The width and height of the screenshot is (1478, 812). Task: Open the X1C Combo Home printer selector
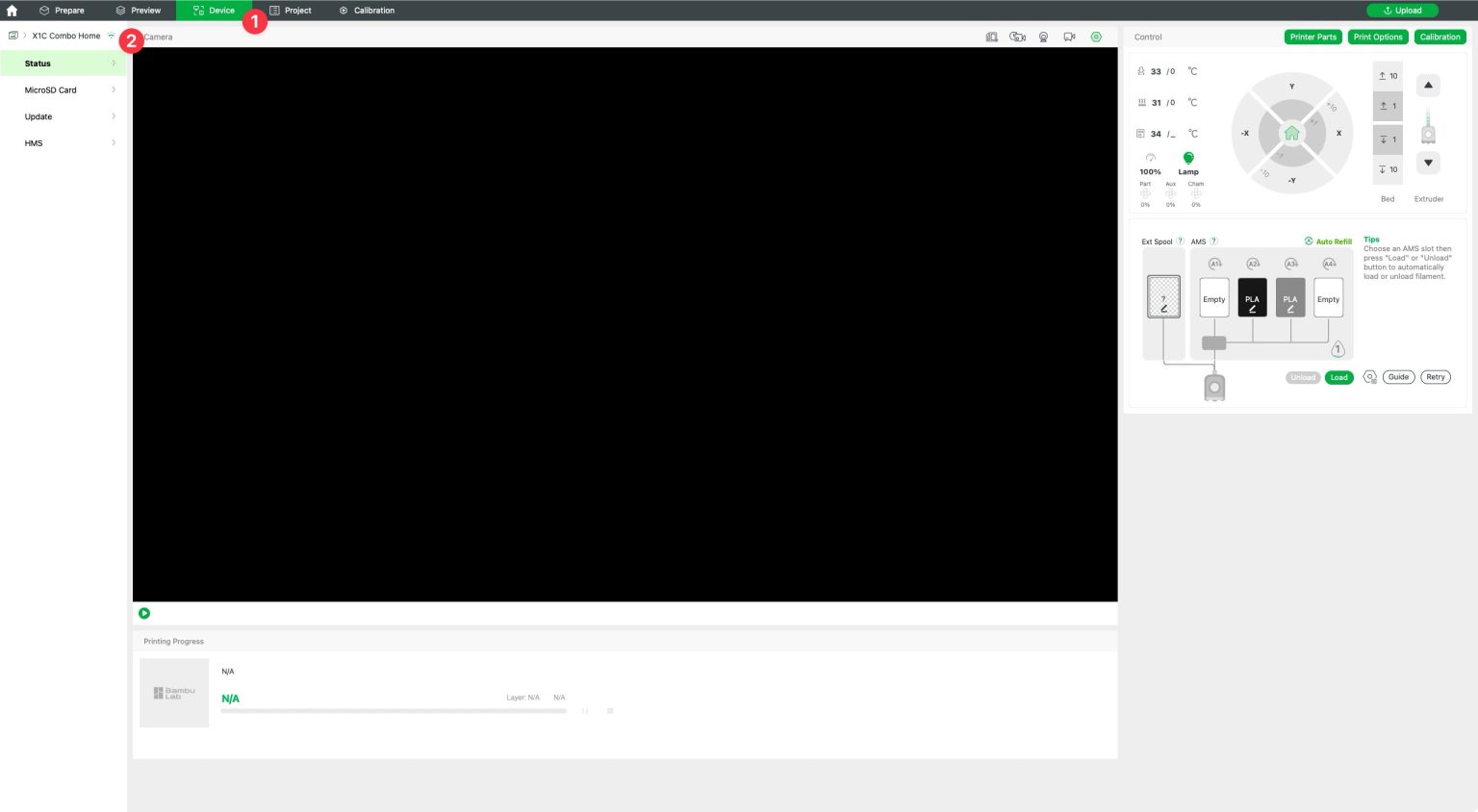pos(65,36)
